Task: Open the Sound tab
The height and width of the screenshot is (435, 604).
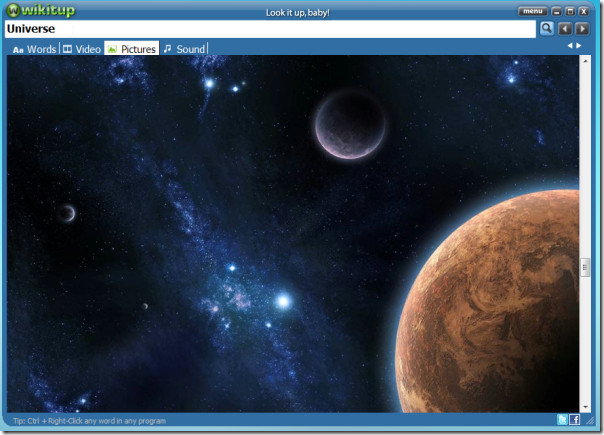Action: [x=184, y=49]
